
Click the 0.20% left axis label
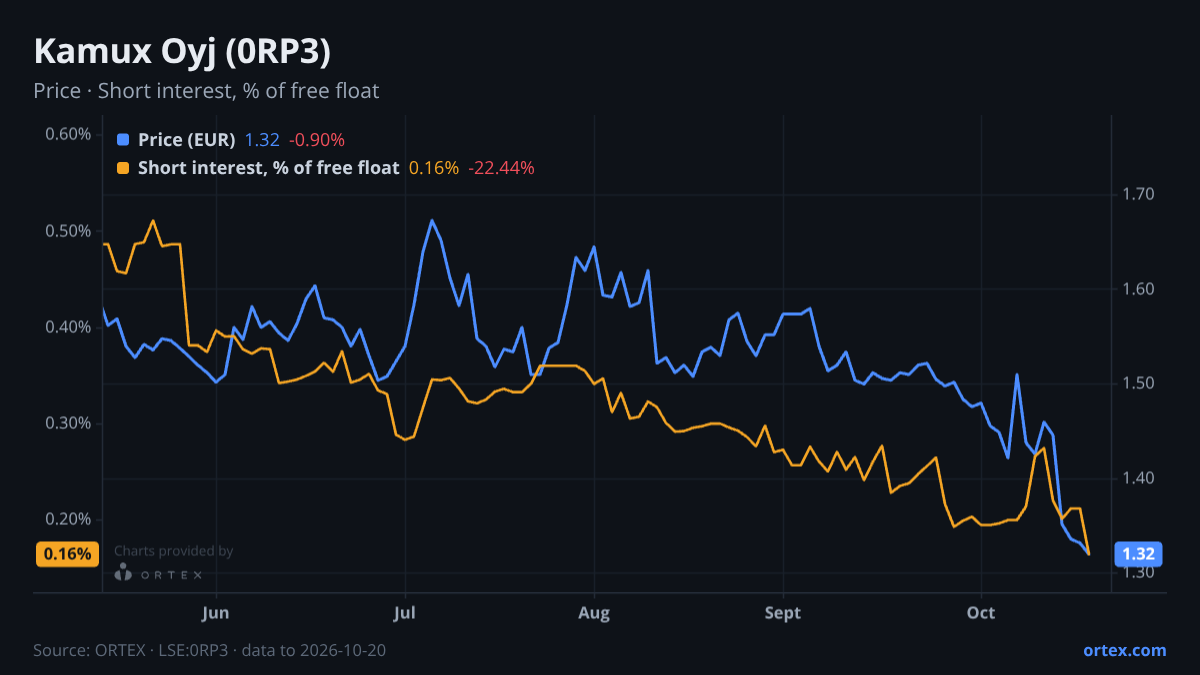point(68,519)
